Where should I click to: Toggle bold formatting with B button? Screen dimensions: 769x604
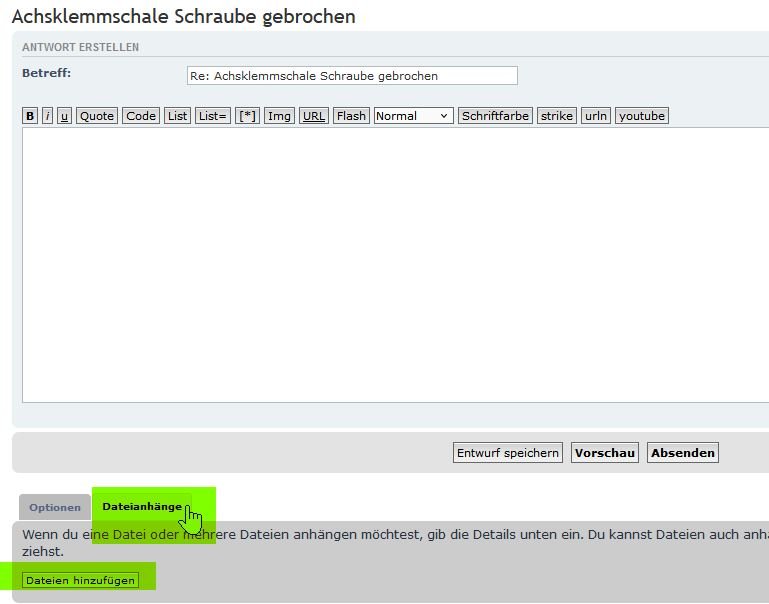pos(30,116)
